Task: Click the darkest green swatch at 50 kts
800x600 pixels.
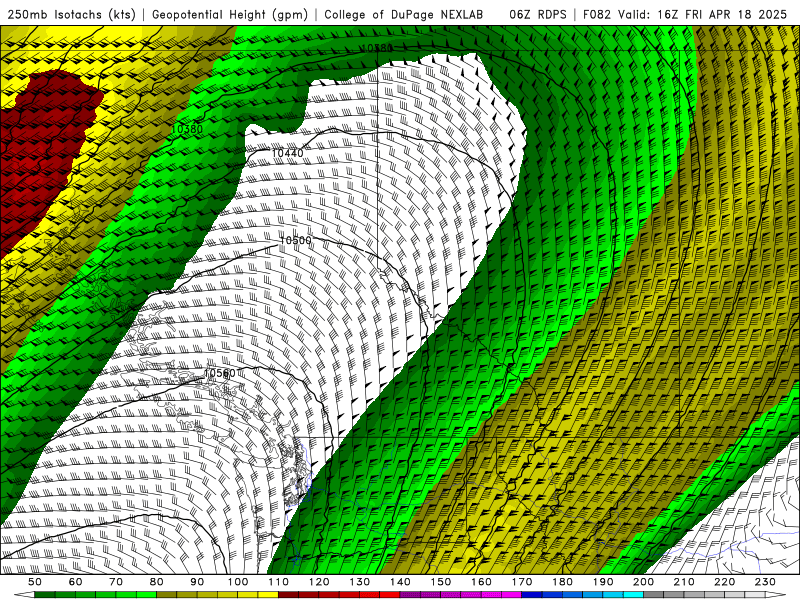Action: 44,595
